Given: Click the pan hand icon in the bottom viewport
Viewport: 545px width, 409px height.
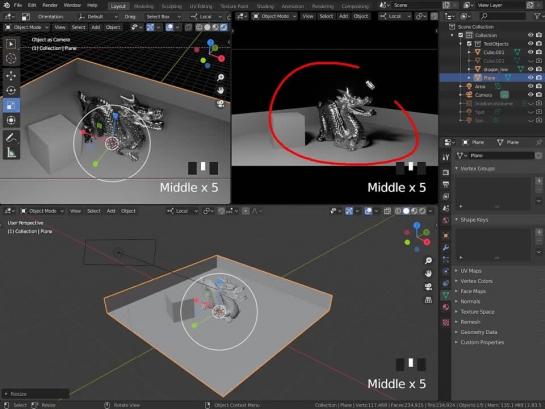Looking at the screenshot, I should coord(428,273).
